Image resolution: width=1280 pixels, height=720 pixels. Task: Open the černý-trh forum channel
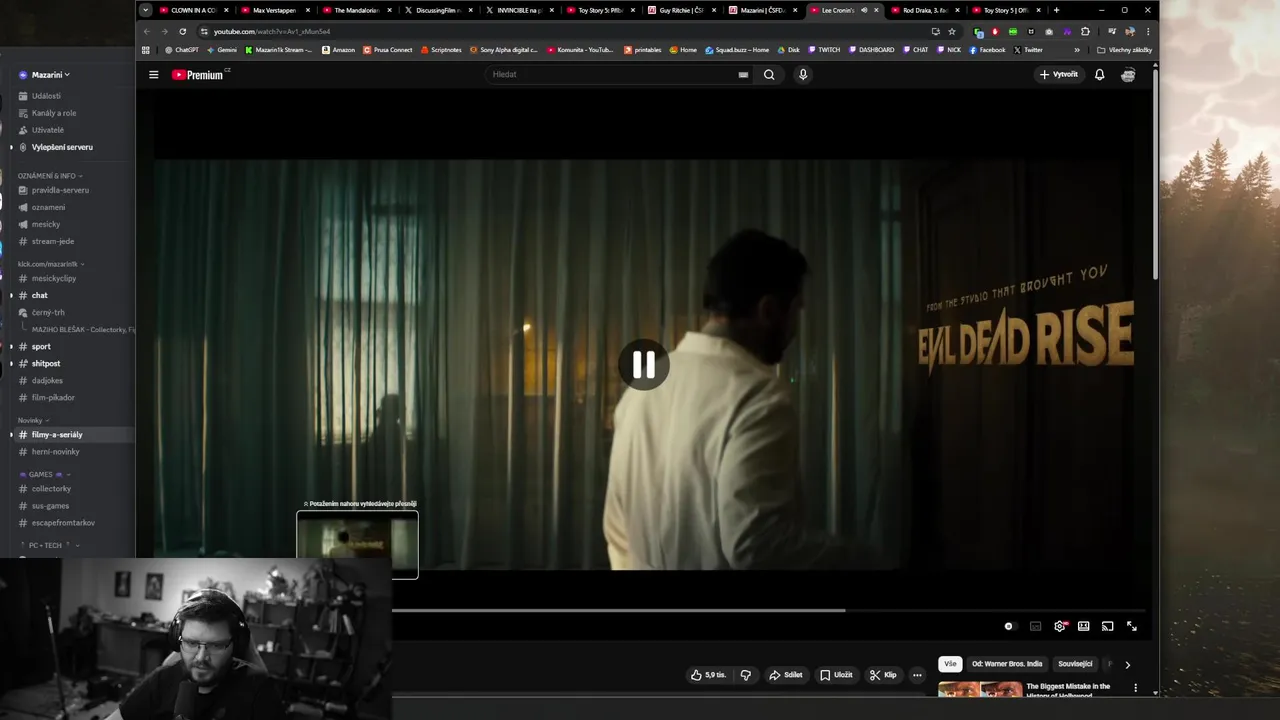pyautogui.click(x=48, y=312)
